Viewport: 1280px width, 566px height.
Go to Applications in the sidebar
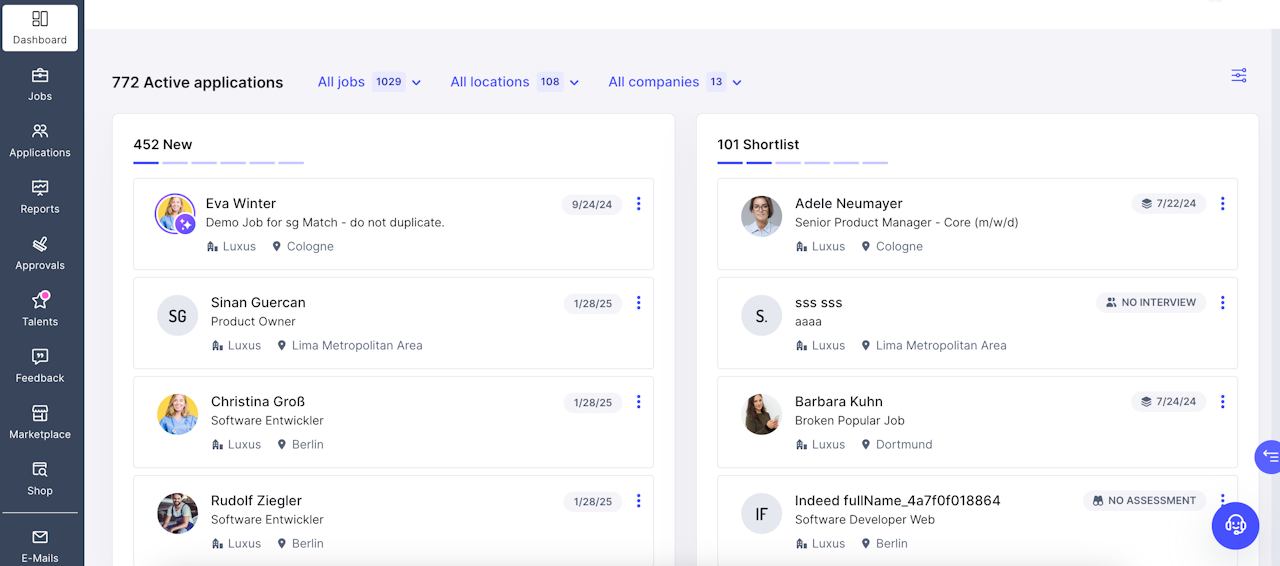[40, 141]
